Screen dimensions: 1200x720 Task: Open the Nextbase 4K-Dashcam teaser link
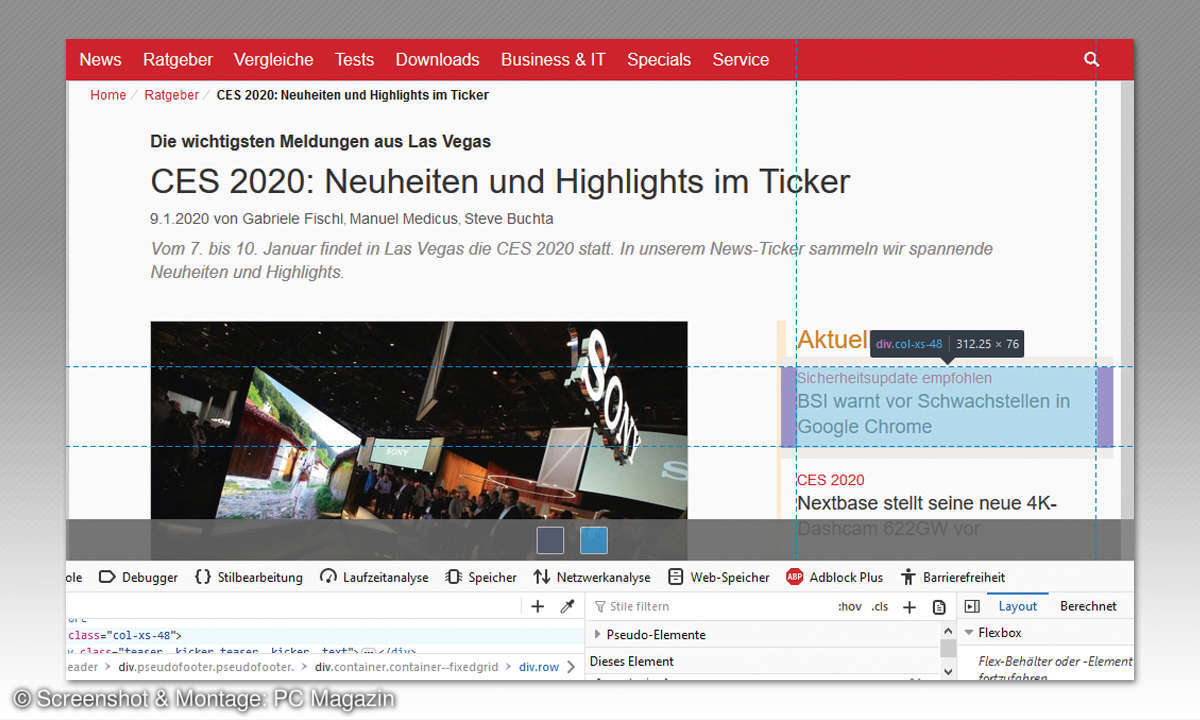point(927,515)
